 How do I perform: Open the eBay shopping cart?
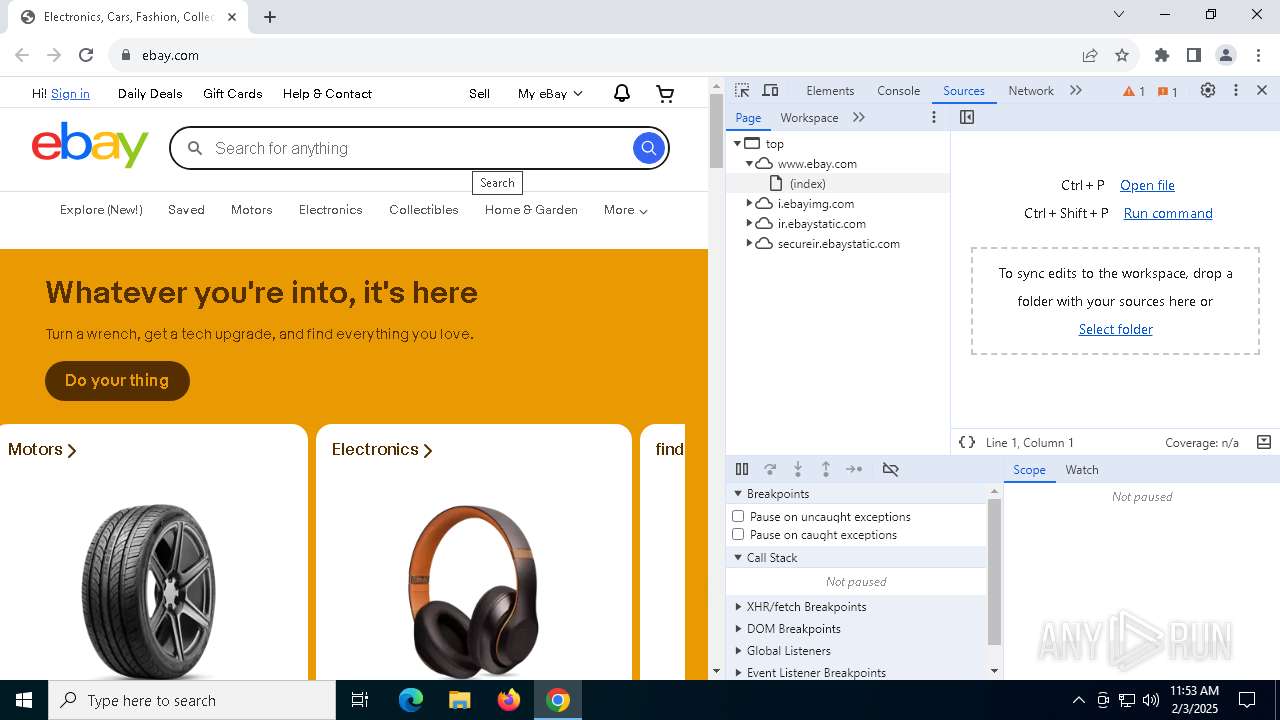click(x=665, y=93)
